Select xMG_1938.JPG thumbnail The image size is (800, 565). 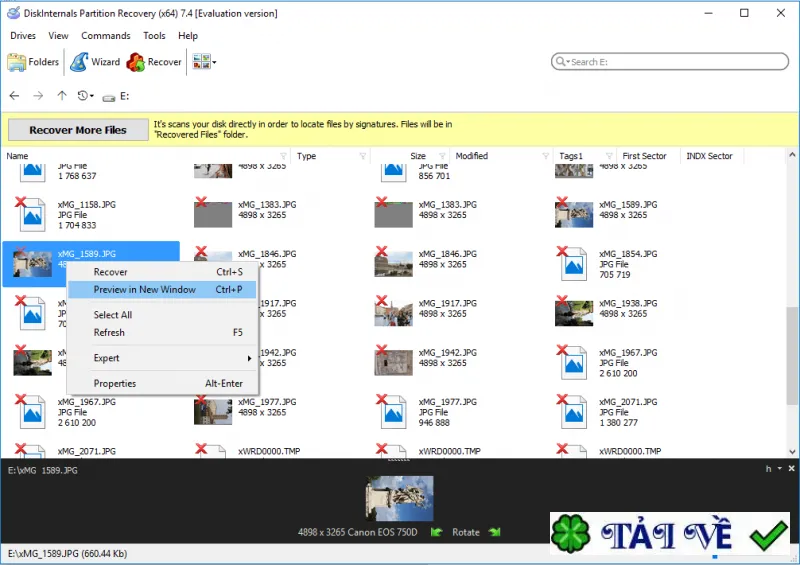coord(573,313)
